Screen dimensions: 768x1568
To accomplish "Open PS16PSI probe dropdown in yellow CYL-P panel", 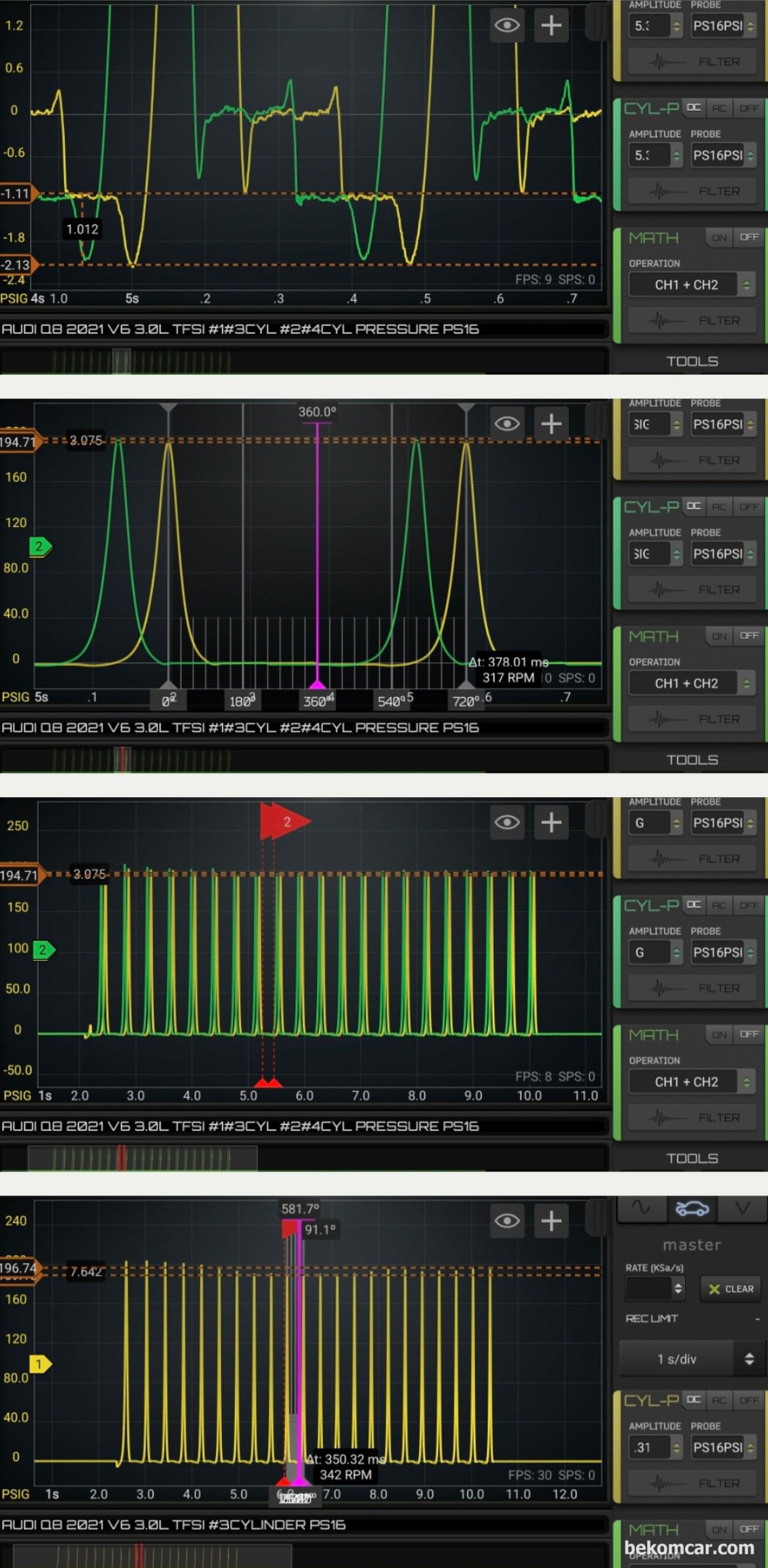I will tap(724, 1447).
